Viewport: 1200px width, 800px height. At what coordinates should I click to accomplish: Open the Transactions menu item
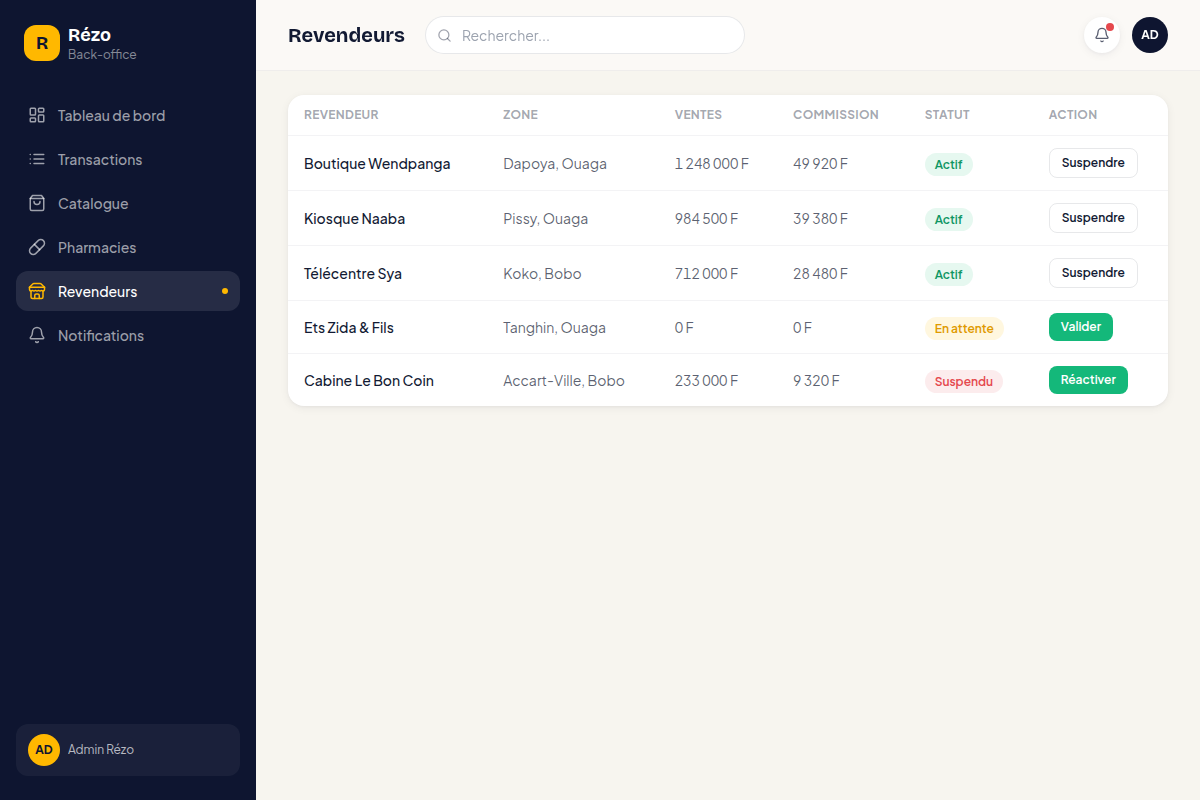click(128, 159)
